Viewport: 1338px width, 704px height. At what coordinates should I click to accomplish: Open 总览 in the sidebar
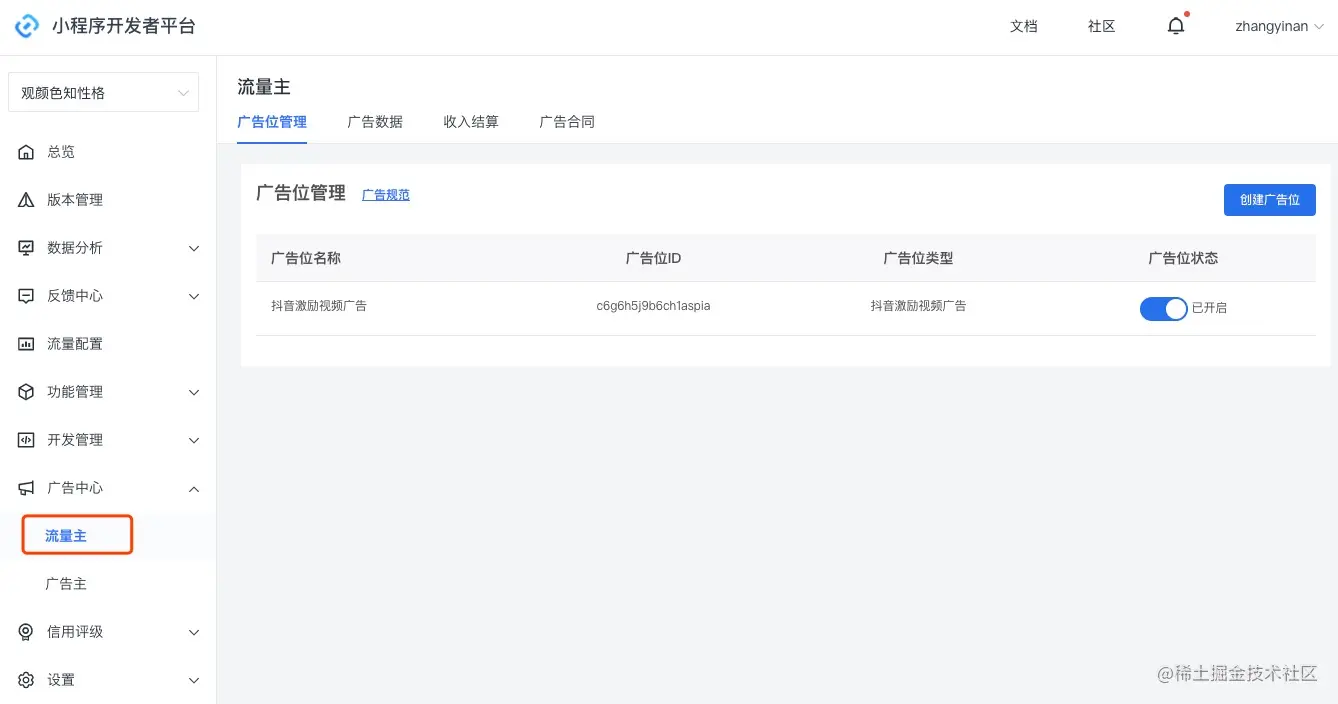click(x=61, y=152)
